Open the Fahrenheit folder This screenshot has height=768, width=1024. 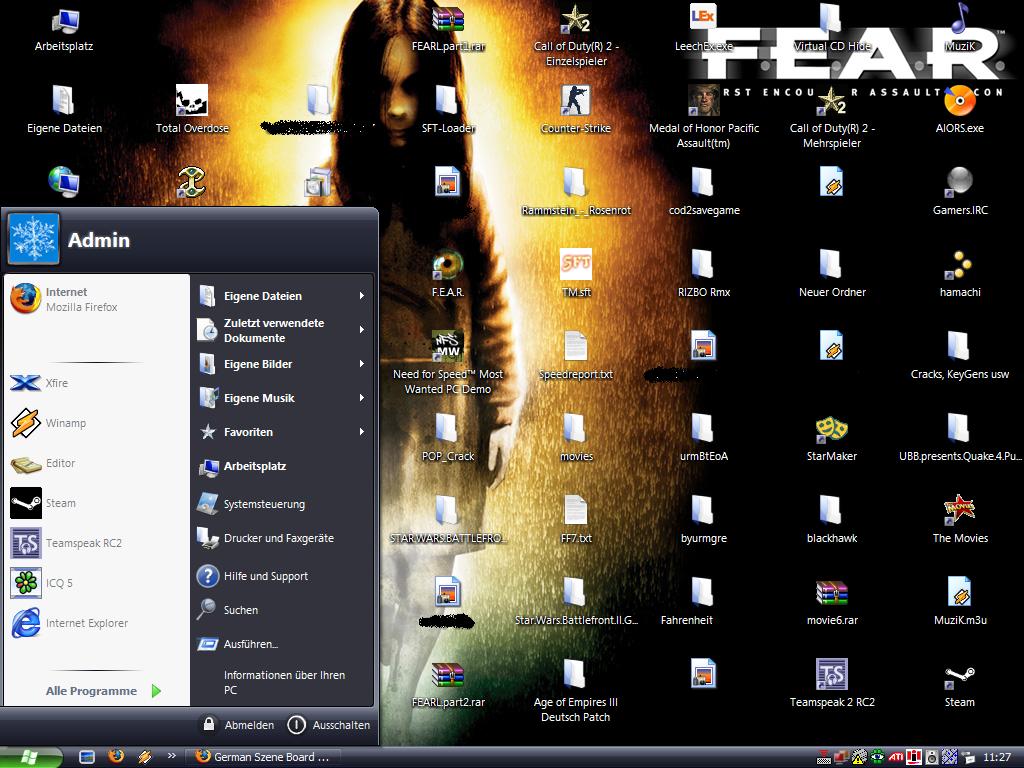tap(689, 603)
